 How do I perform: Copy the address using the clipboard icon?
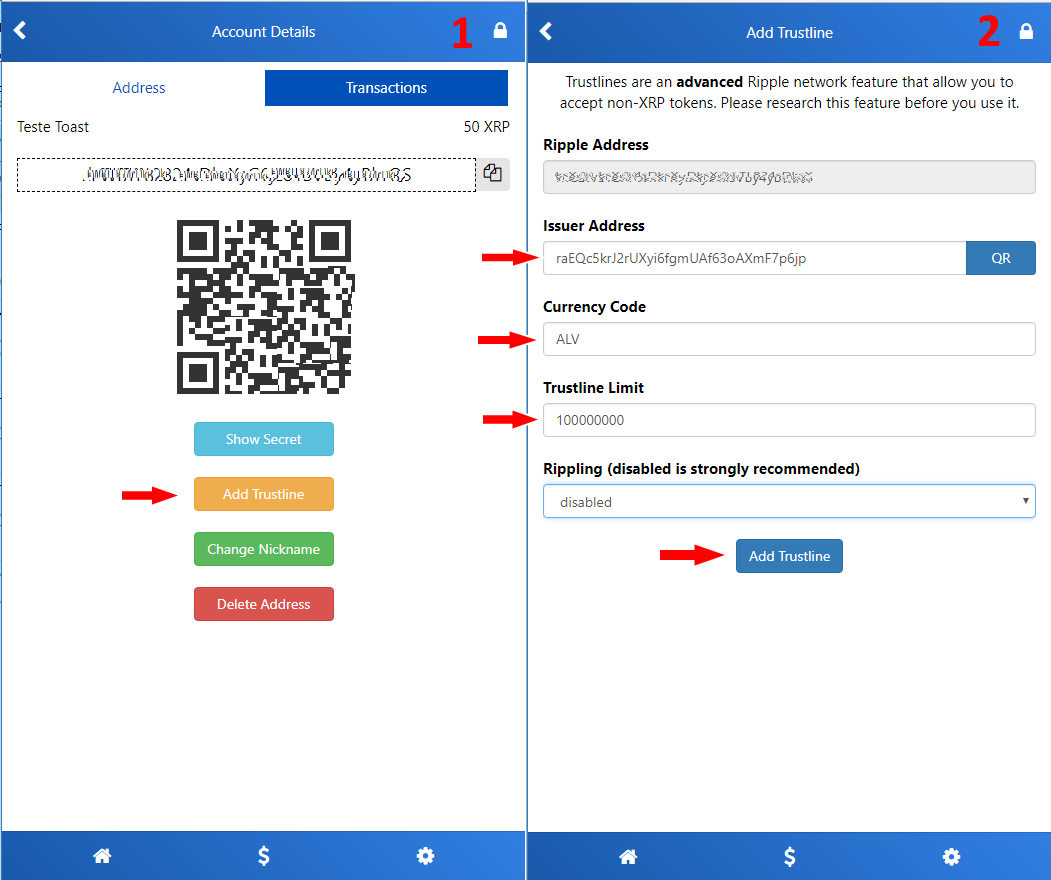click(492, 173)
